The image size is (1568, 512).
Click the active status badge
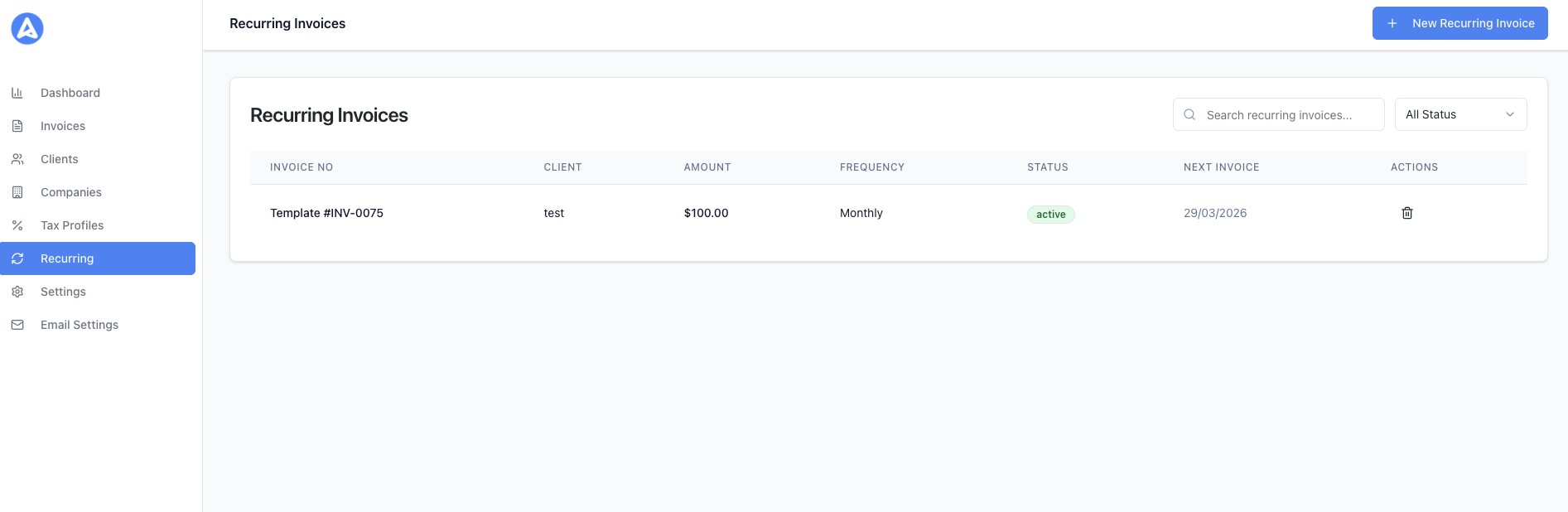1050,215
